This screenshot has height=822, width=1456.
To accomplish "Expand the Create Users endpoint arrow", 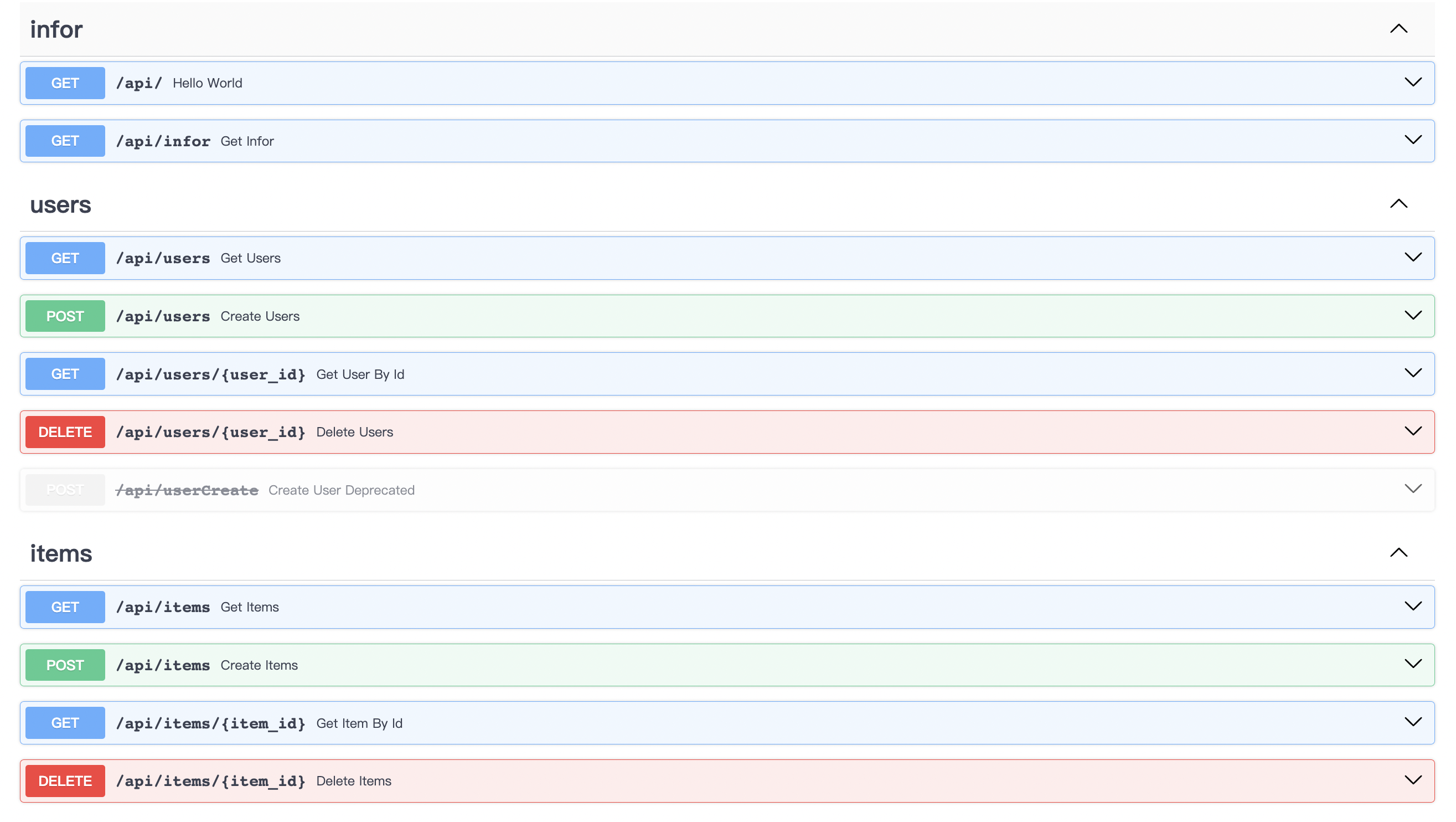I will tap(1412, 316).
